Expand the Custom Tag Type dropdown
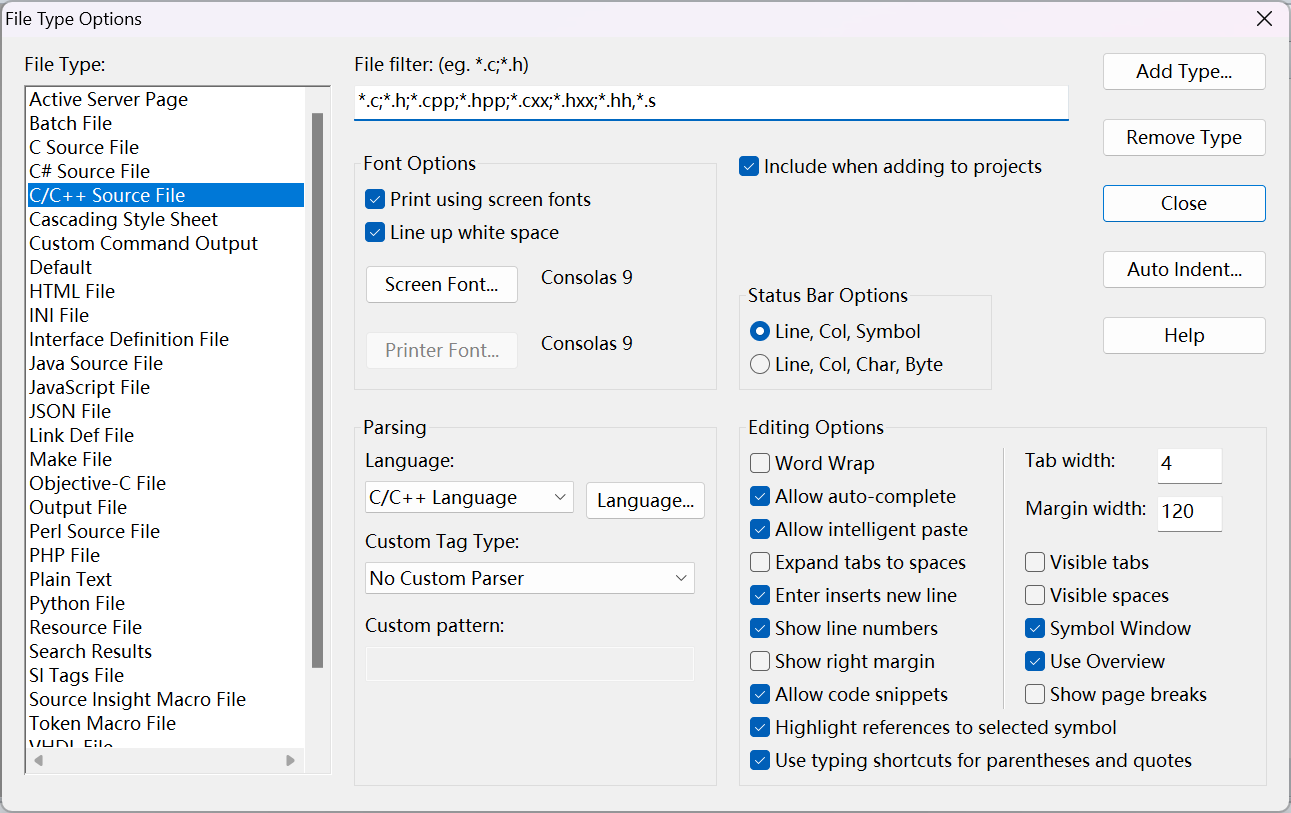The height and width of the screenshot is (813, 1291). (x=529, y=578)
